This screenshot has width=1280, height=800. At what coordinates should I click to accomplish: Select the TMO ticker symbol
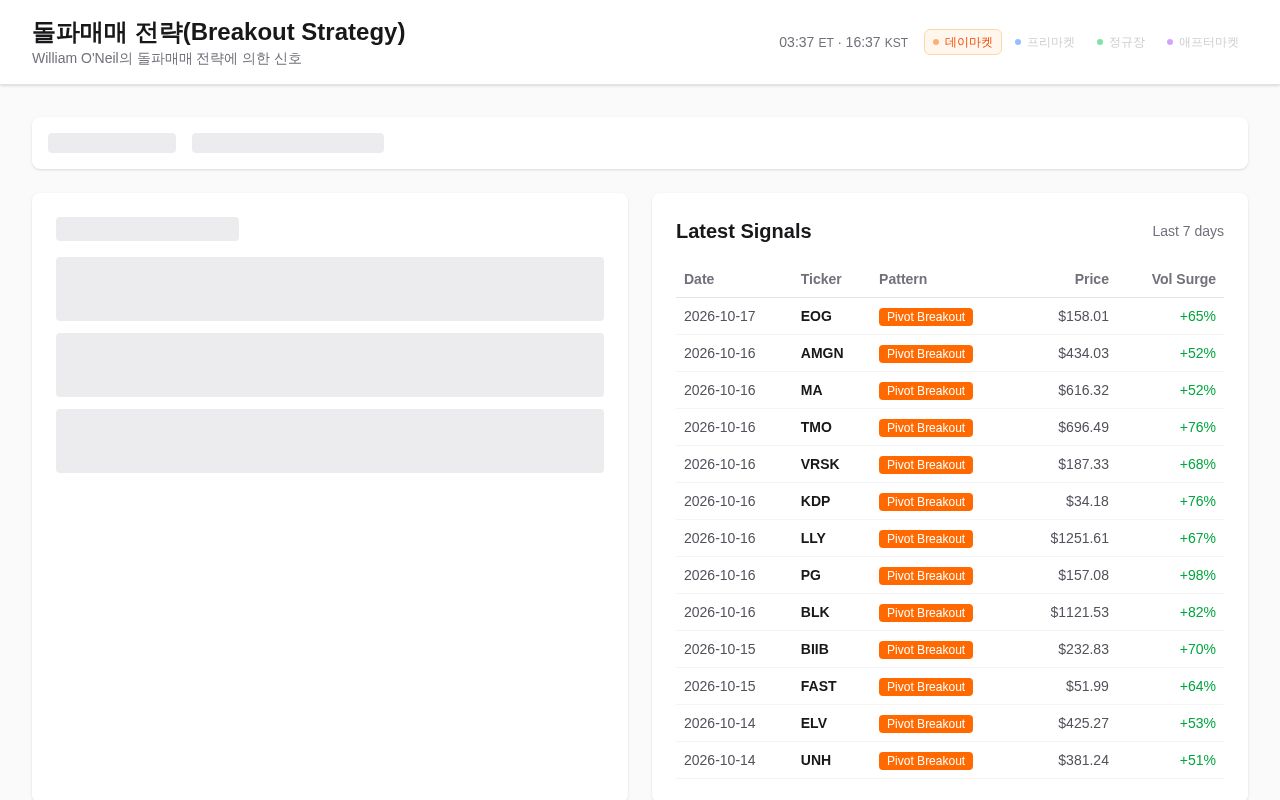click(816, 427)
